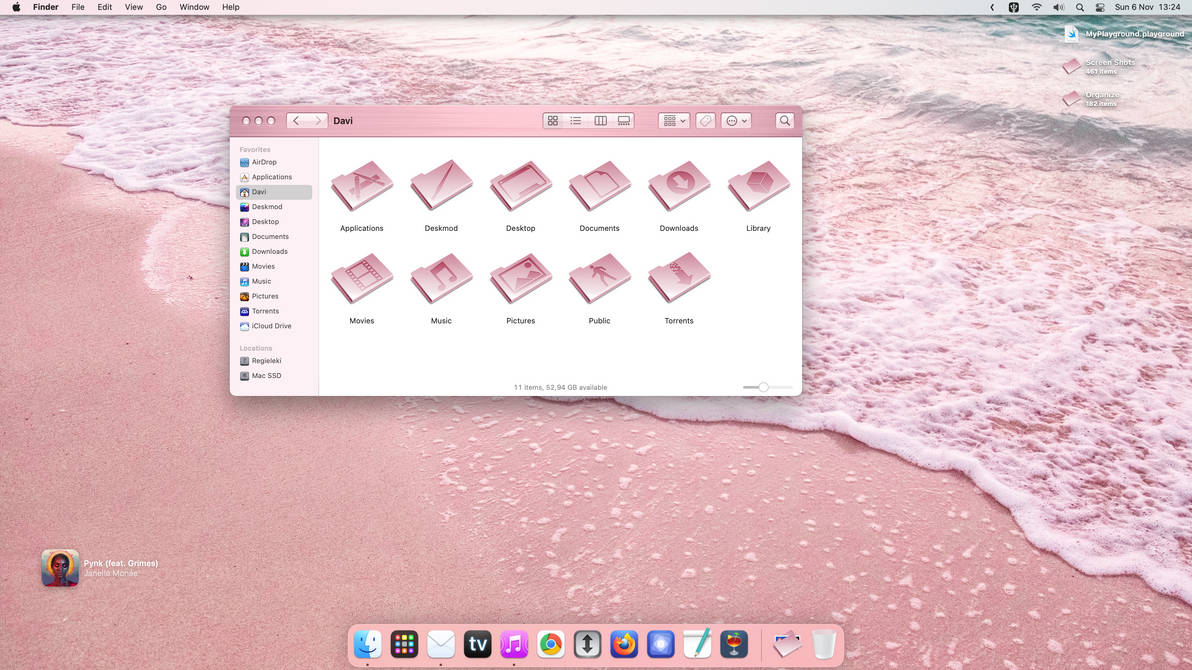
Task: Open Apple TV from the Dock
Action: pos(477,644)
